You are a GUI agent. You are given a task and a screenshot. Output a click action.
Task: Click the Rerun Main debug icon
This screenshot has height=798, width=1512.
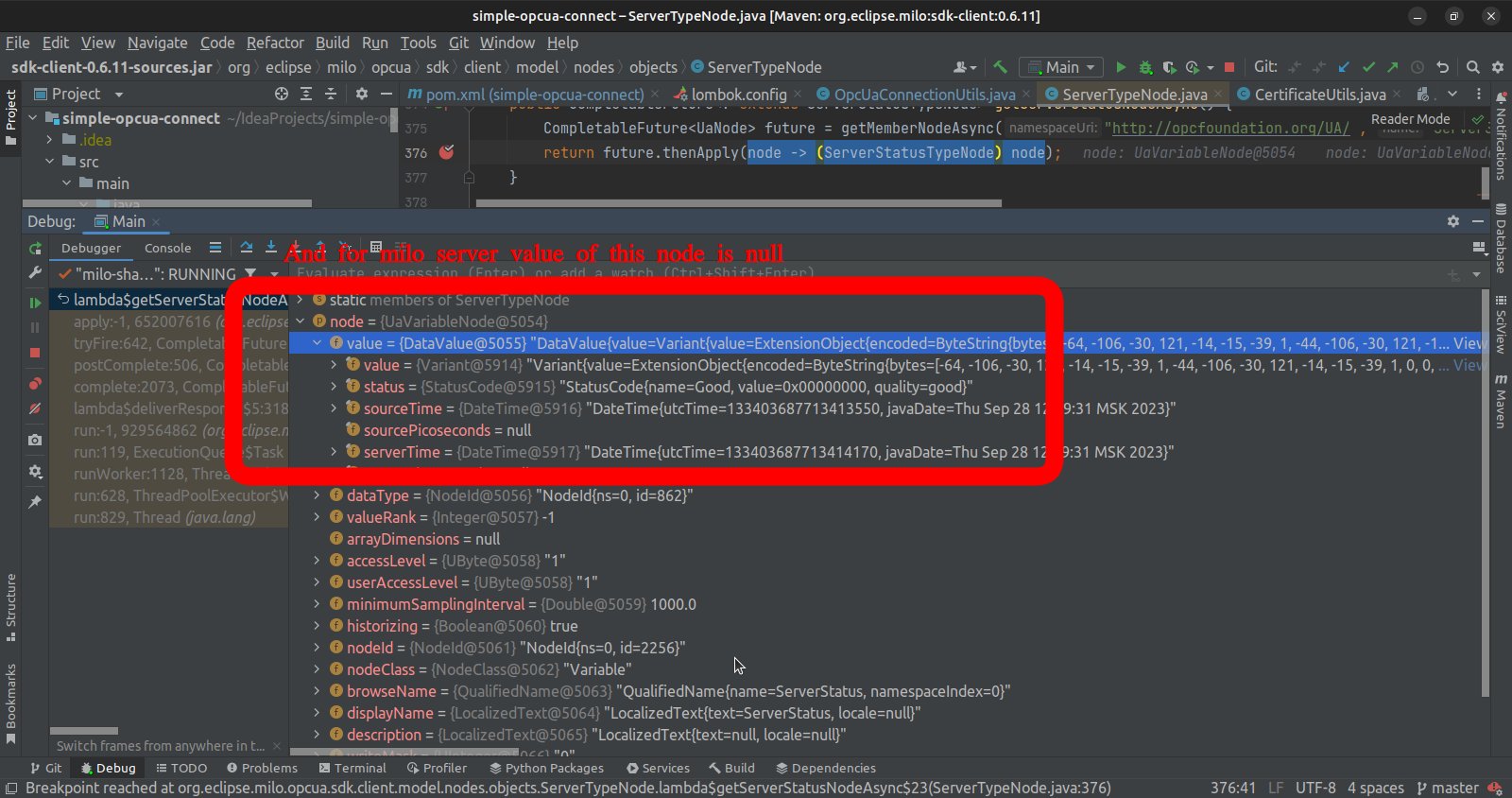(x=35, y=249)
